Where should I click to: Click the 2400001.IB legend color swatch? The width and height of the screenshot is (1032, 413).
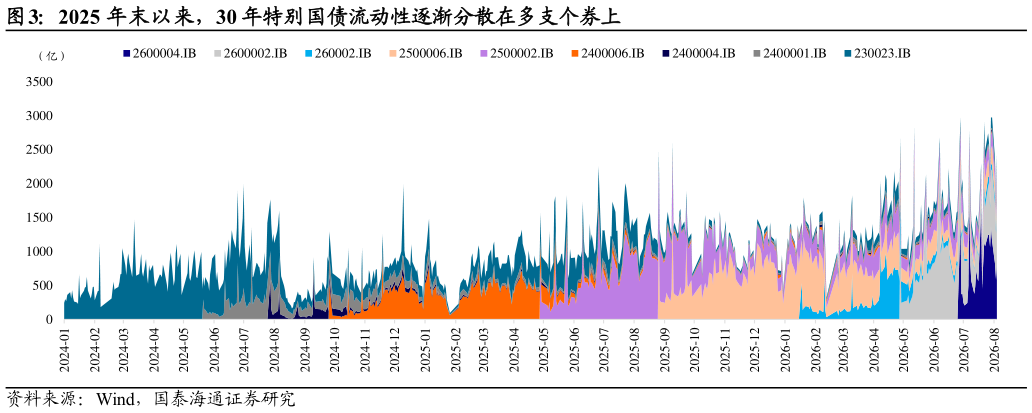pyautogui.click(x=756, y=54)
